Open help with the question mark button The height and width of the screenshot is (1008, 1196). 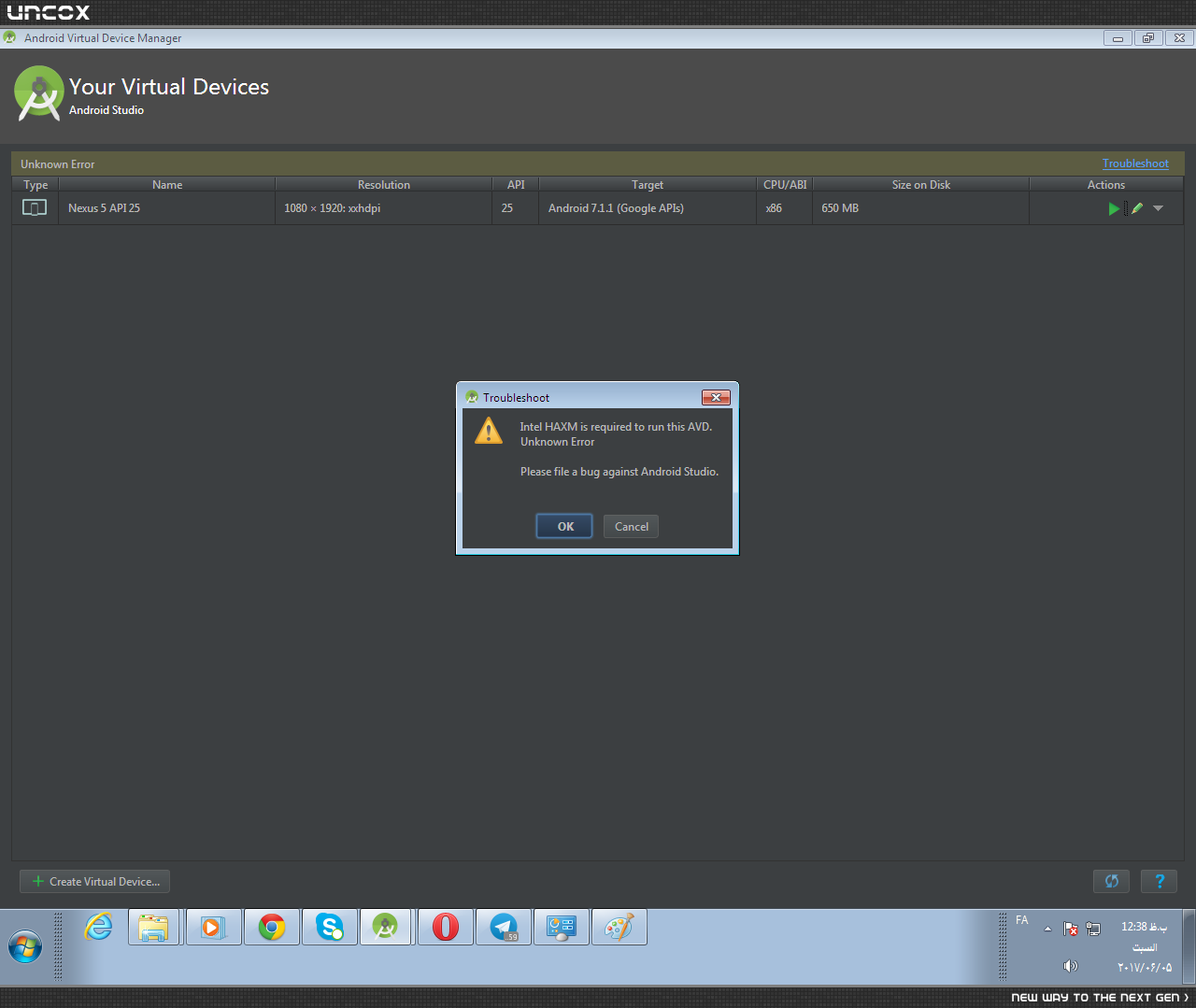tap(1160, 881)
